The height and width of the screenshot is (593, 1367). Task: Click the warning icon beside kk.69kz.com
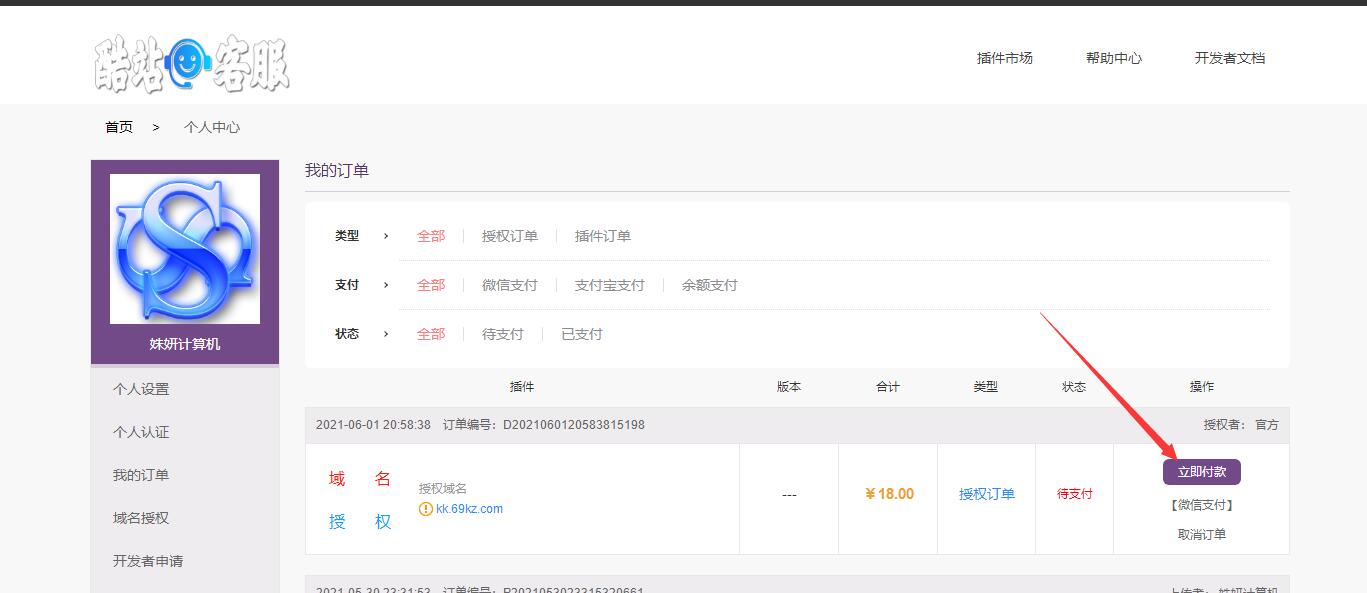[x=426, y=509]
